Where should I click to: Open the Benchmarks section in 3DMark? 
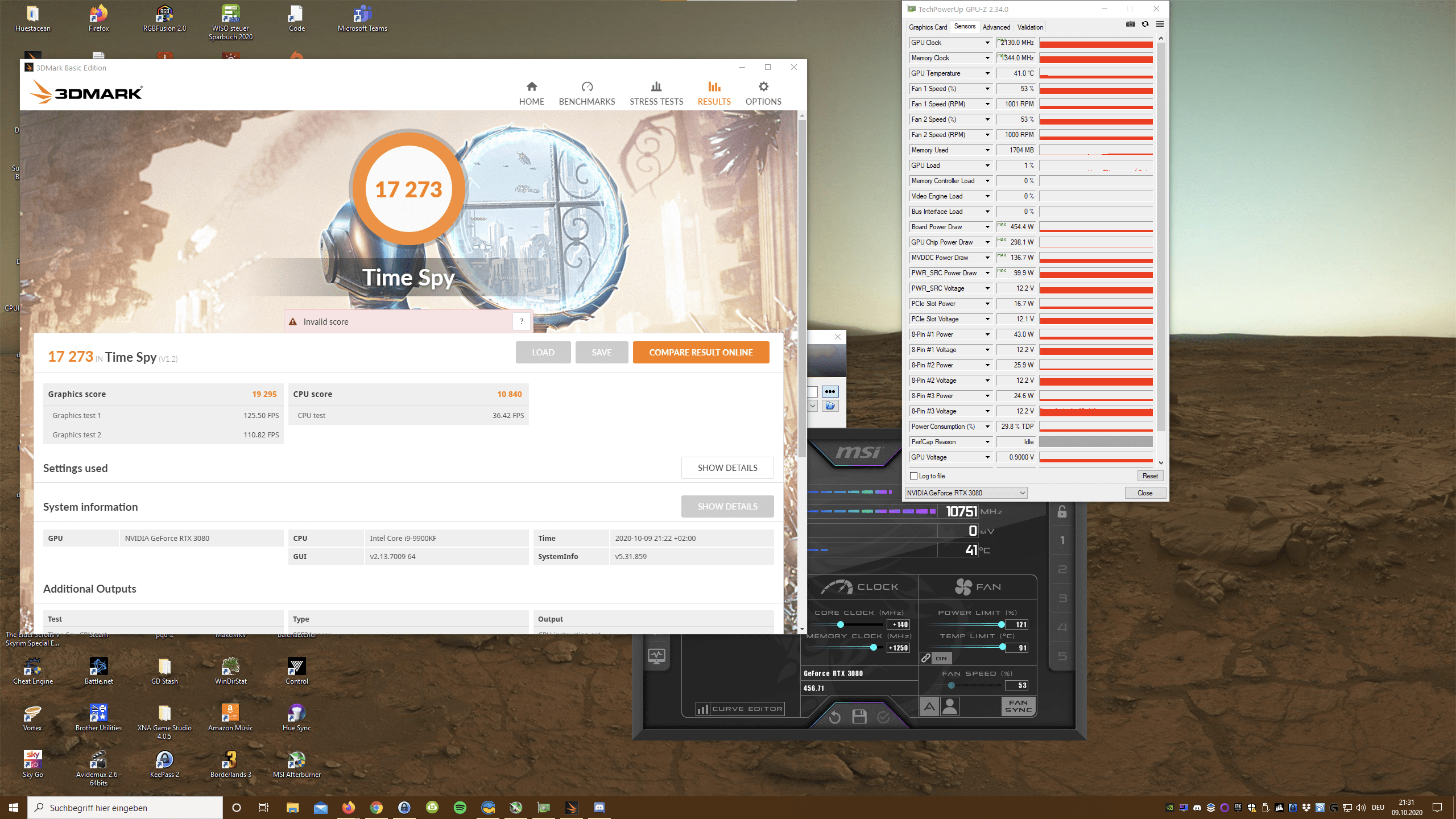tap(586, 93)
